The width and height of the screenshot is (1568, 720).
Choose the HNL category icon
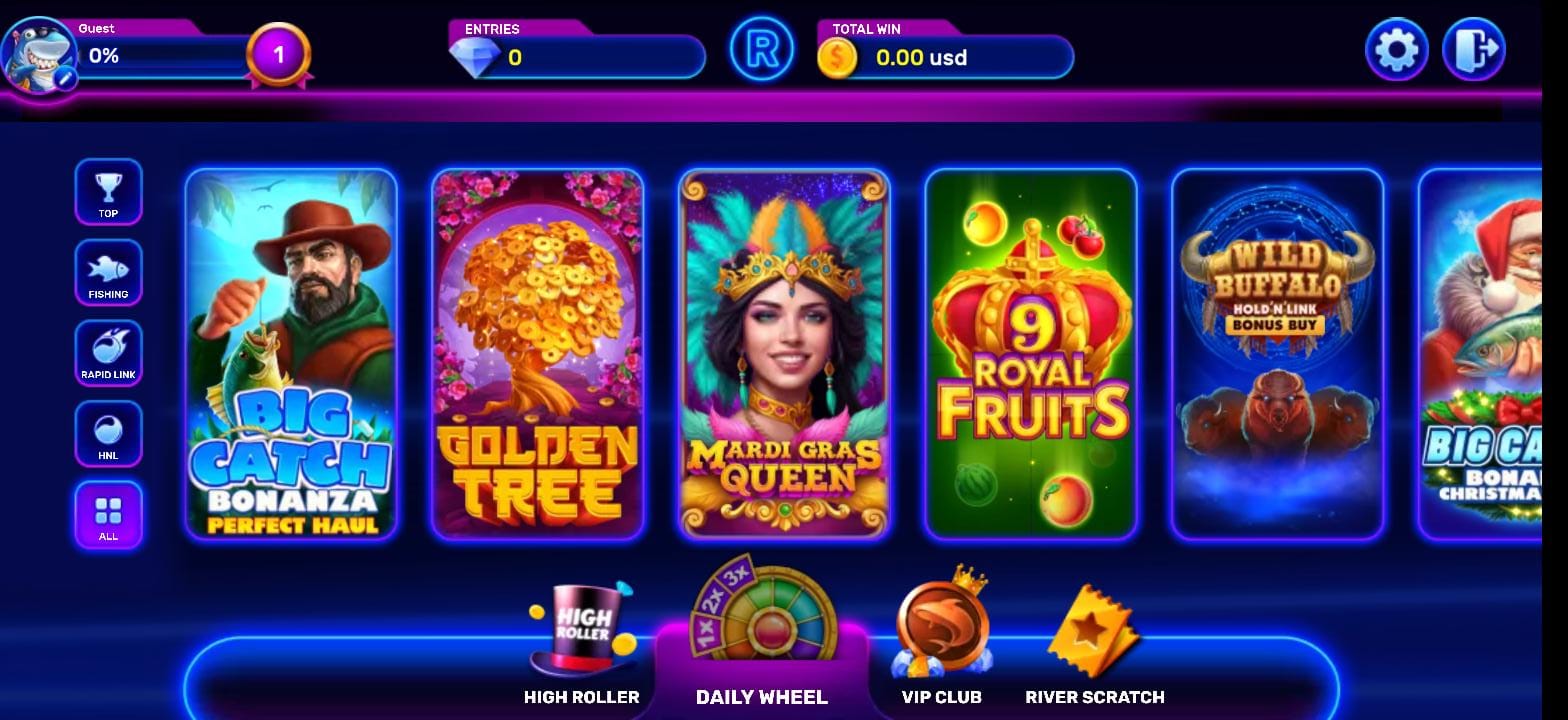coord(108,434)
